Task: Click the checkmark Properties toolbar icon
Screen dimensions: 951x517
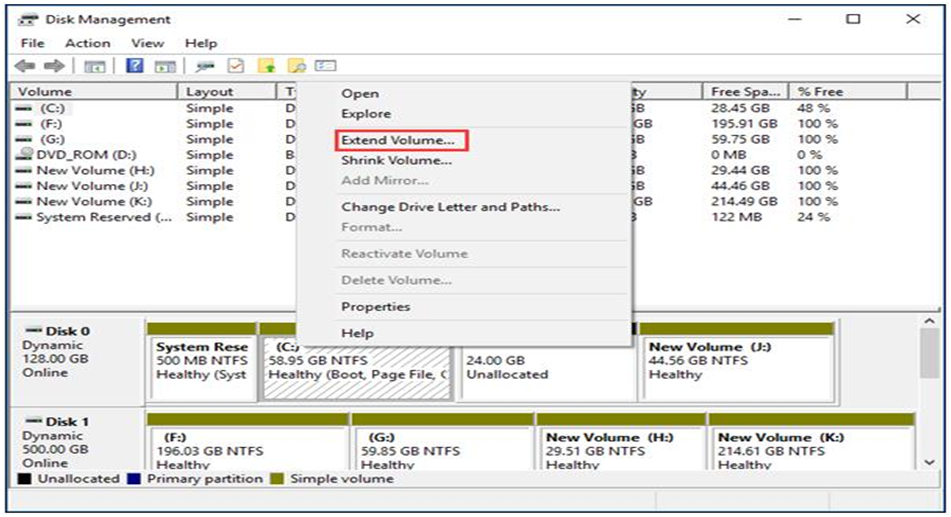Action: click(x=236, y=66)
